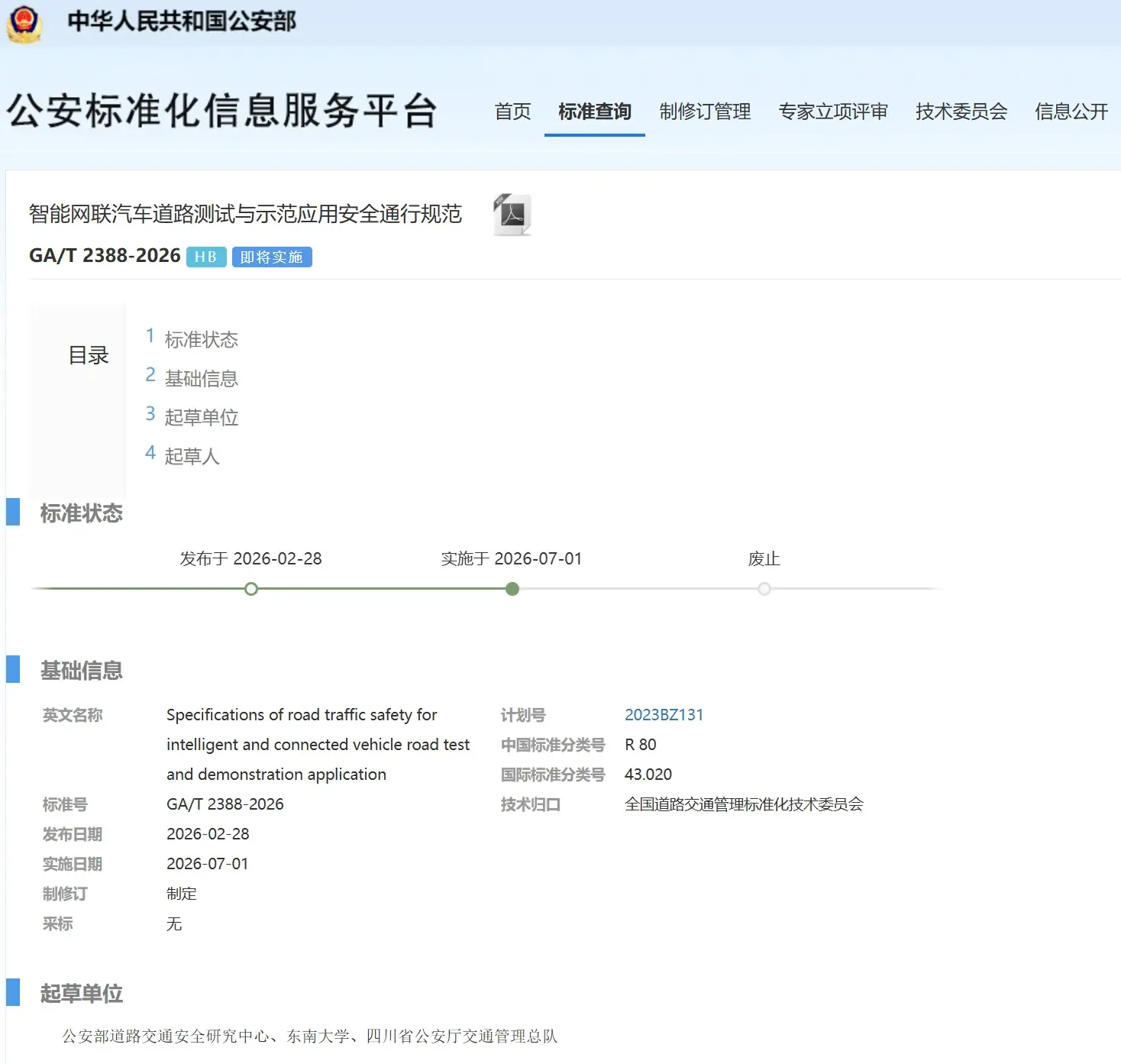Click the 技术归口 field label

point(531,804)
